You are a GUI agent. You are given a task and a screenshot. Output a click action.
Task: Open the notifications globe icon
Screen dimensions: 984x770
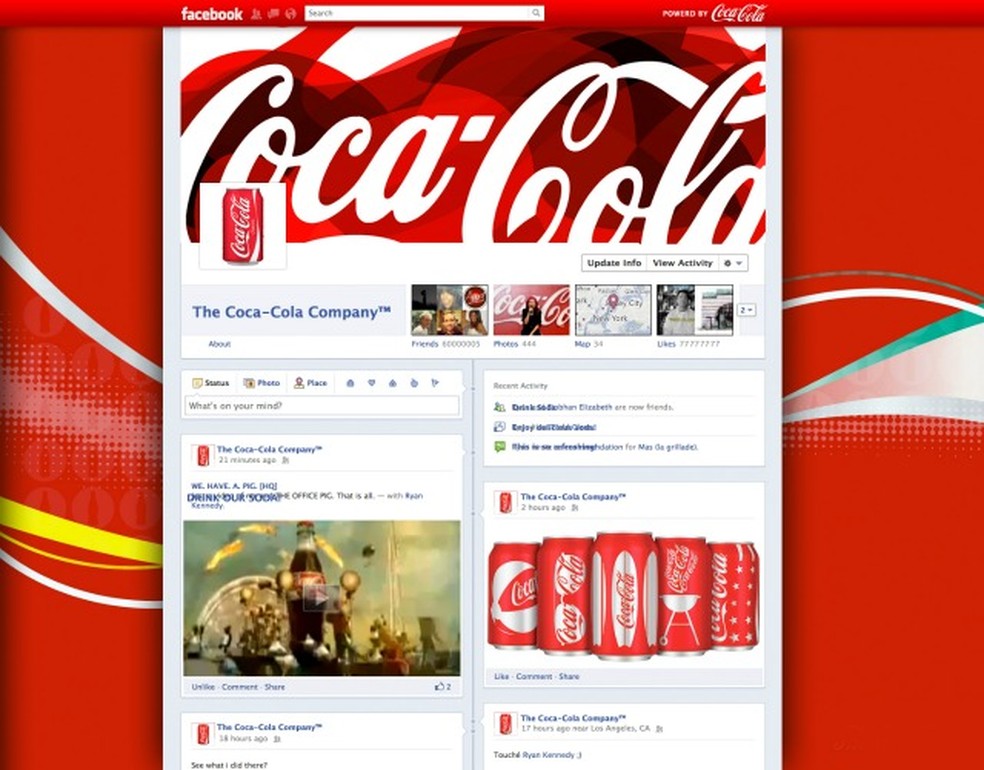pos(290,13)
